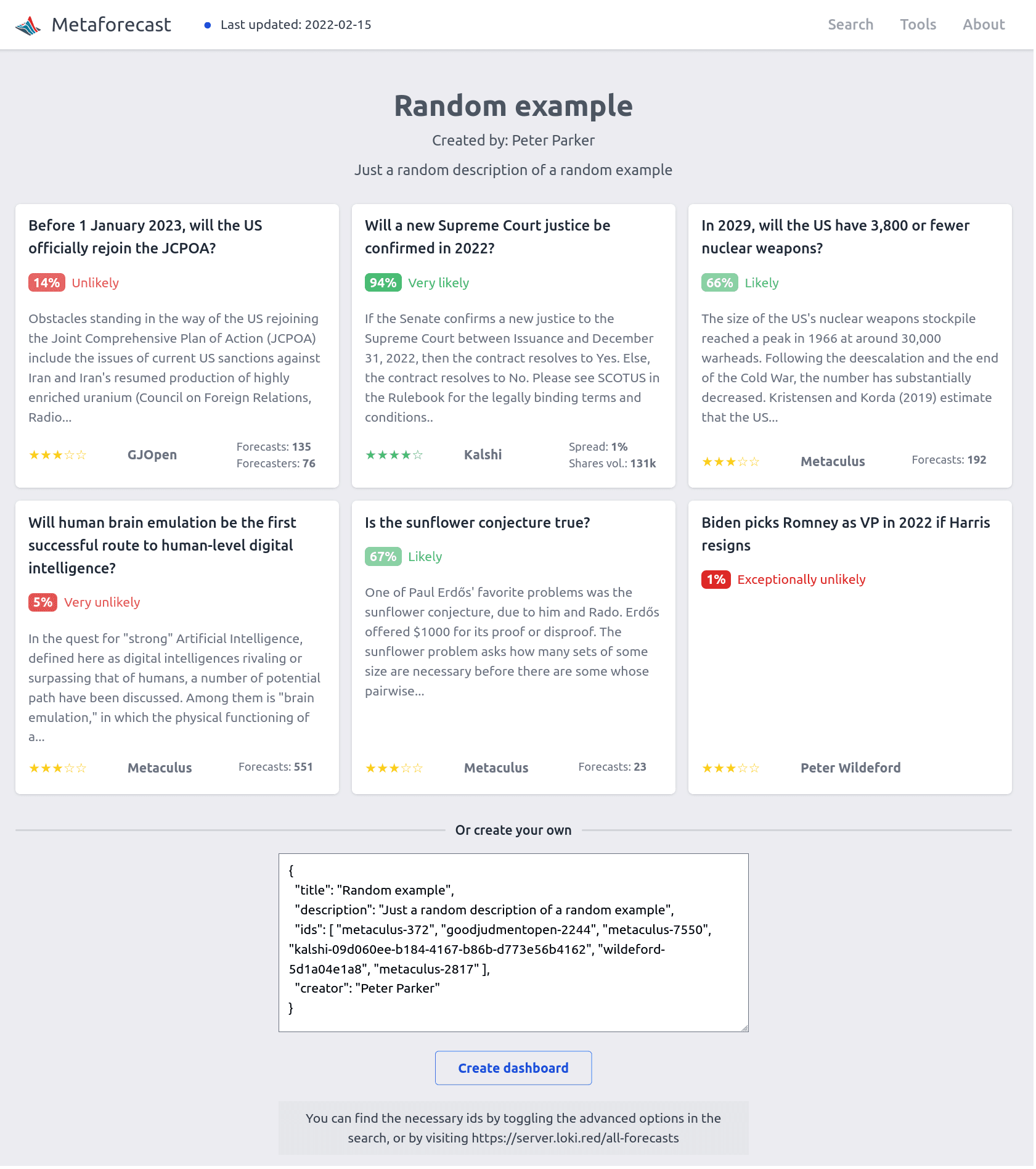Viewport: 1036px width, 1169px height.
Task: Click the Metaforecast logo icon
Action: [28, 25]
